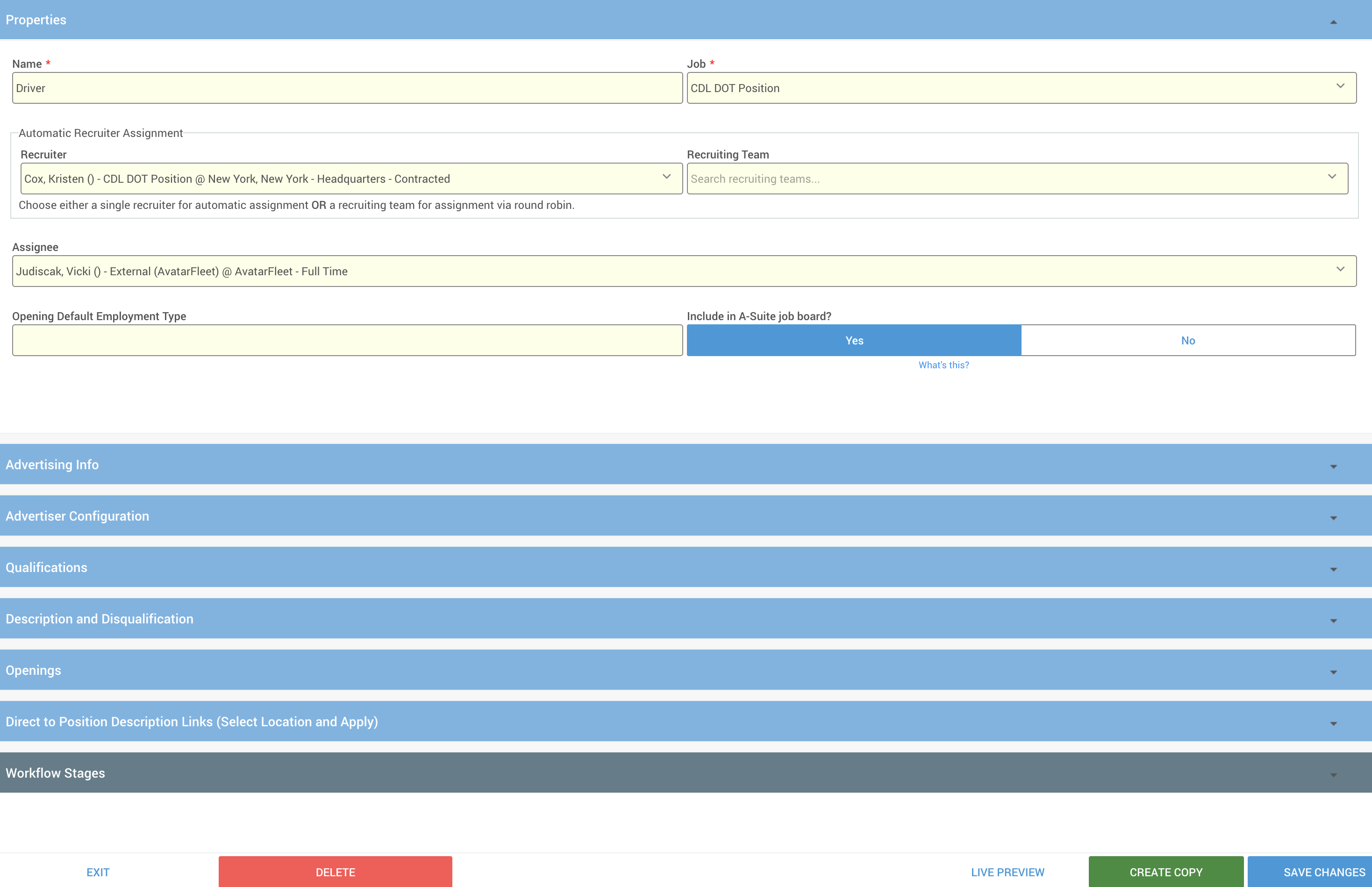Viewport: 1372px width, 887px height.
Task: Open the Job dropdown showing CDL DOT Position
Action: [1021, 88]
